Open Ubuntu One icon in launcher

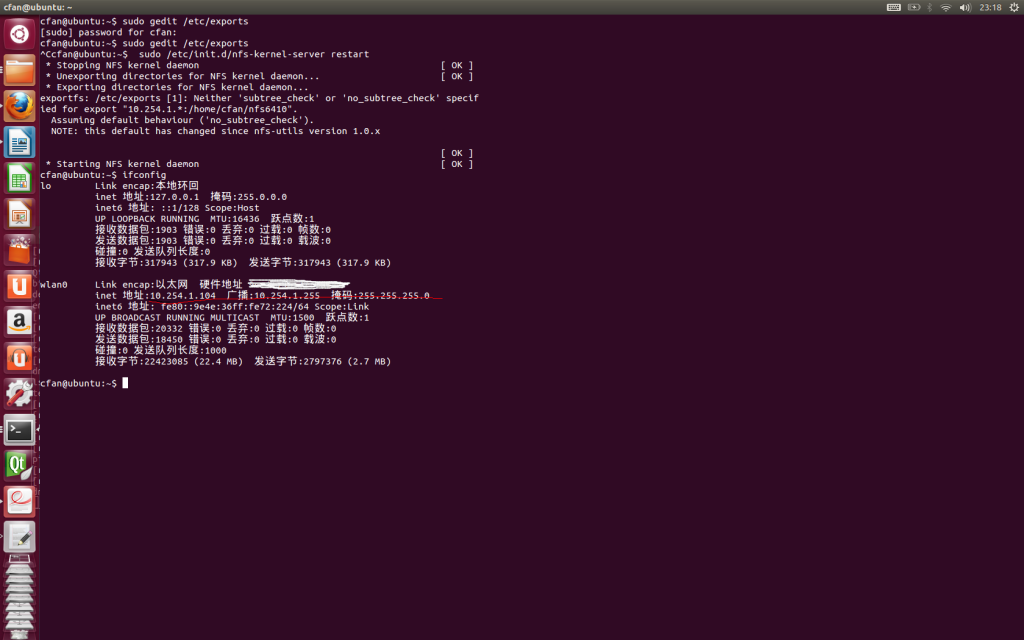[20, 285]
